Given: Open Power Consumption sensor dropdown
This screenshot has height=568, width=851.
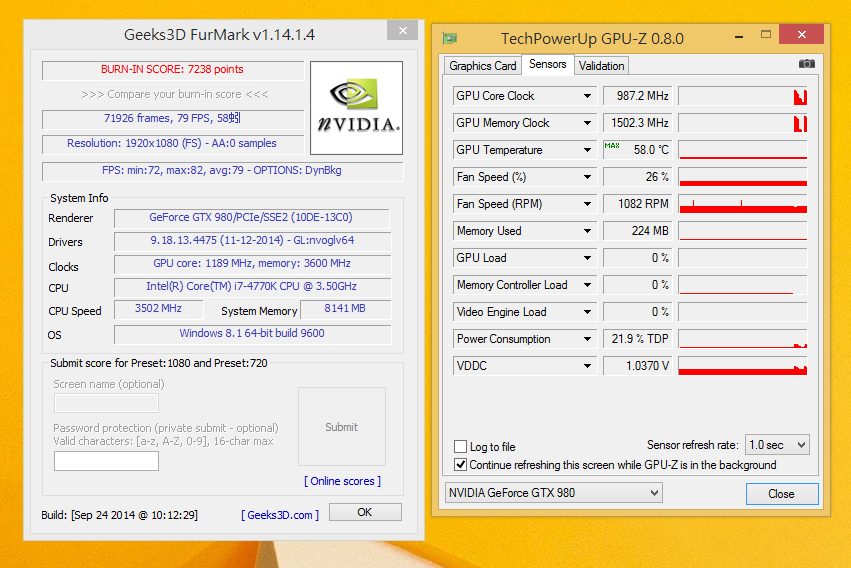Looking at the screenshot, I should pos(587,339).
